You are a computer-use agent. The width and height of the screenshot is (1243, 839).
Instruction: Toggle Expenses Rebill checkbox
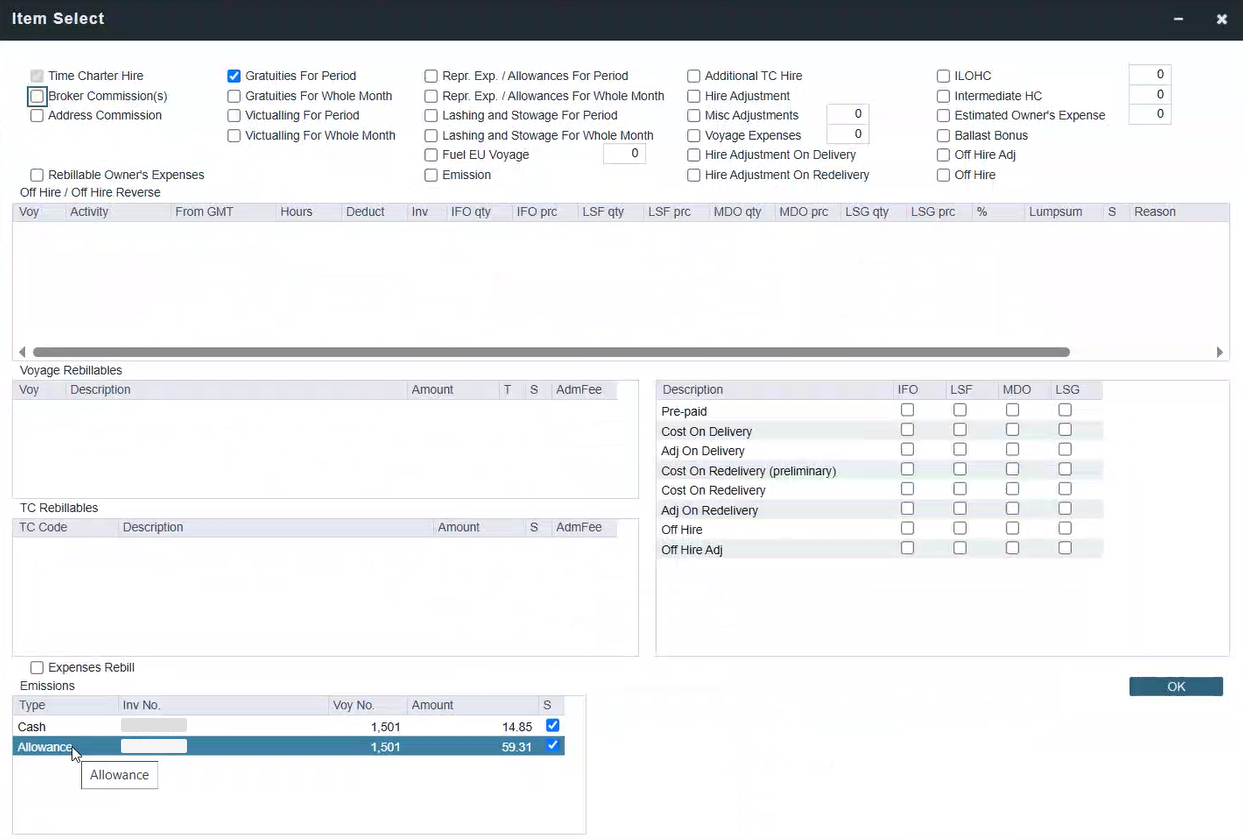(x=37, y=668)
